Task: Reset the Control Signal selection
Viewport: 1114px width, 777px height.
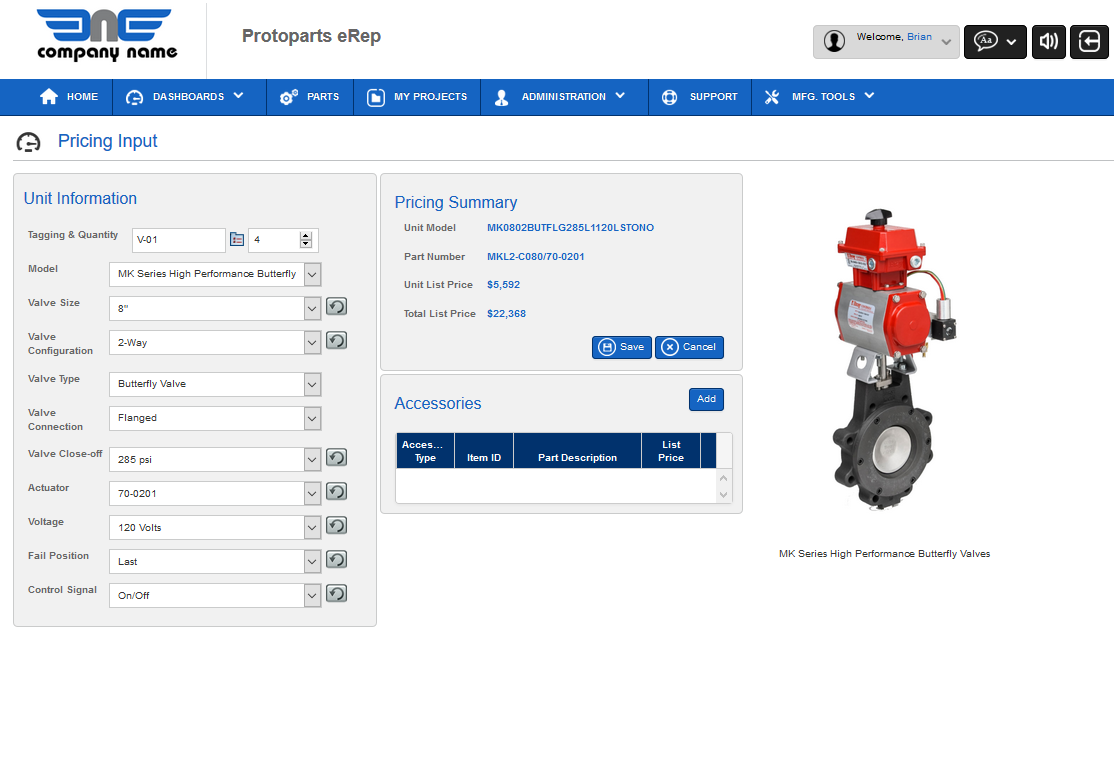Action: [x=337, y=593]
